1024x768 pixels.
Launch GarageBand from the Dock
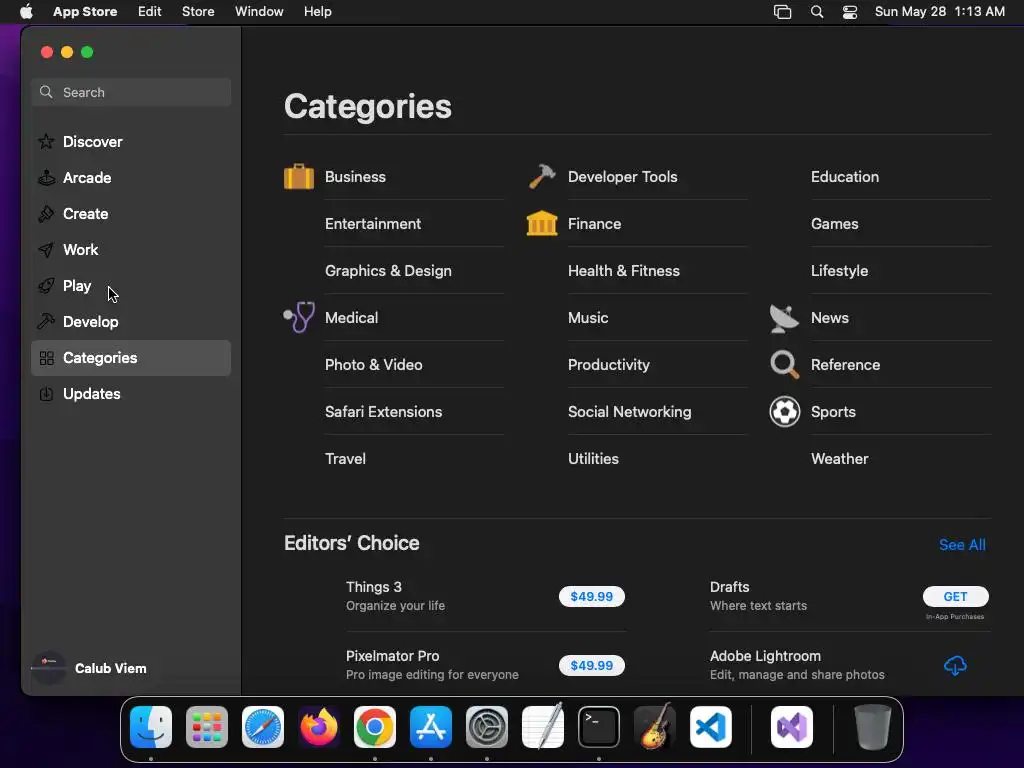tap(655, 727)
